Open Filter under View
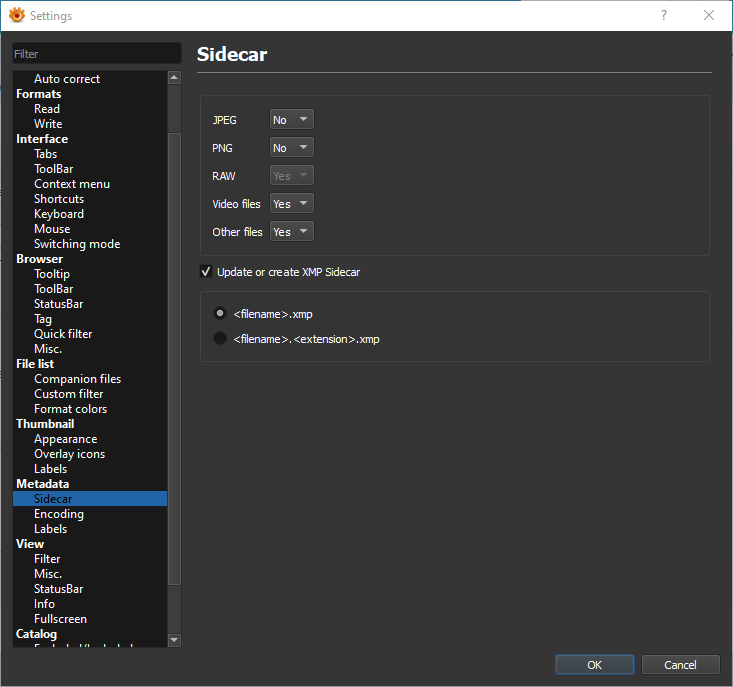Image resolution: width=733 pixels, height=687 pixels. click(x=47, y=558)
